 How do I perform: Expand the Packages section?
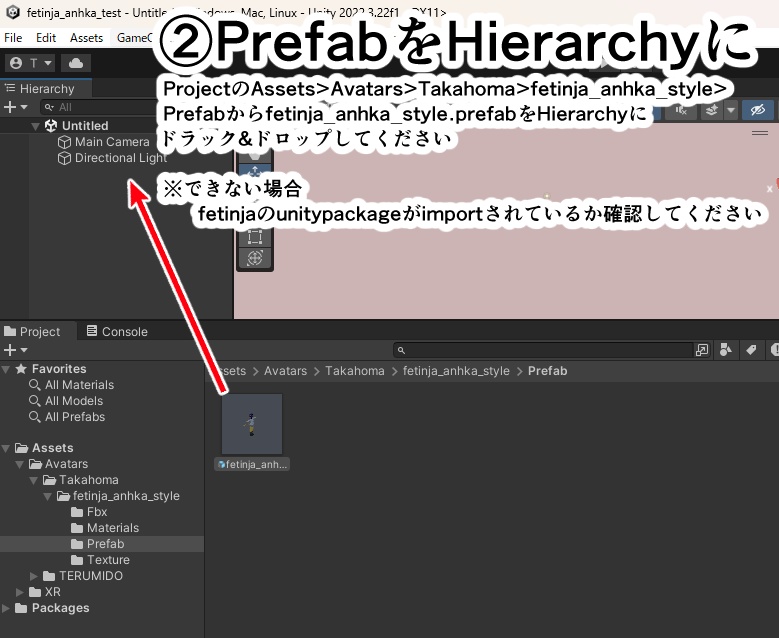pyautogui.click(x=6, y=608)
